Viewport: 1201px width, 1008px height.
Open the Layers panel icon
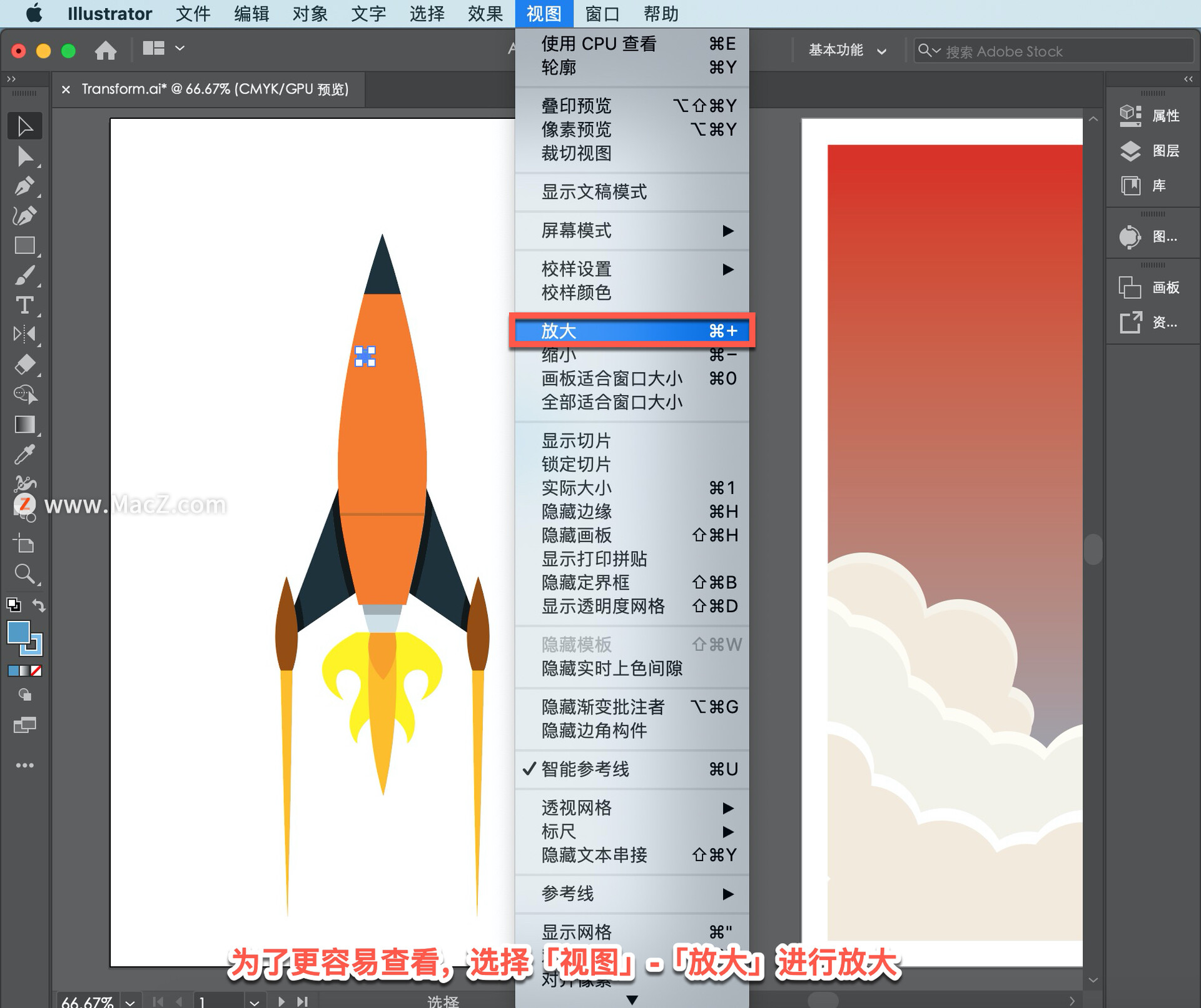pyautogui.click(x=1130, y=151)
